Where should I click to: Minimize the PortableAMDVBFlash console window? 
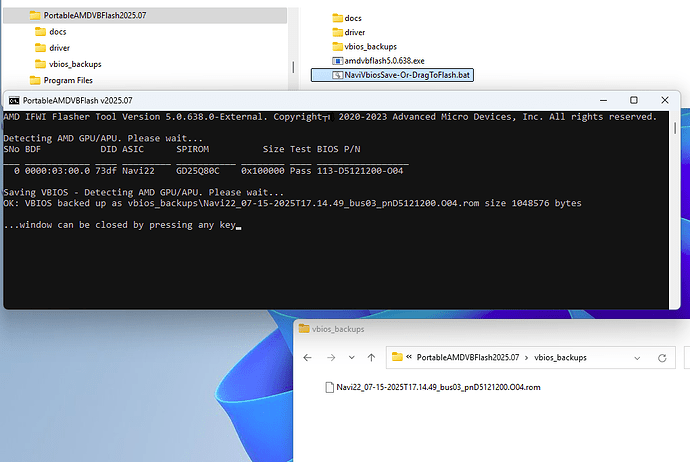click(x=603, y=100)
